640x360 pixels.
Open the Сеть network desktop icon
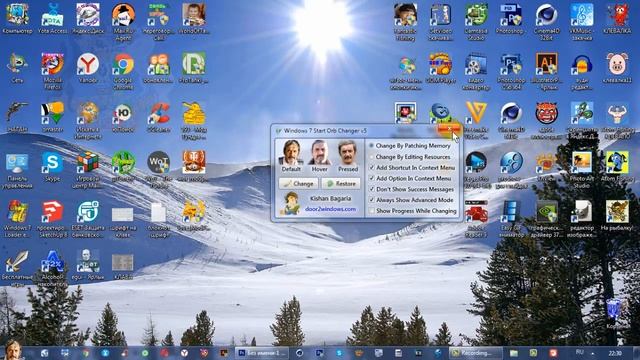click(17, 68)
